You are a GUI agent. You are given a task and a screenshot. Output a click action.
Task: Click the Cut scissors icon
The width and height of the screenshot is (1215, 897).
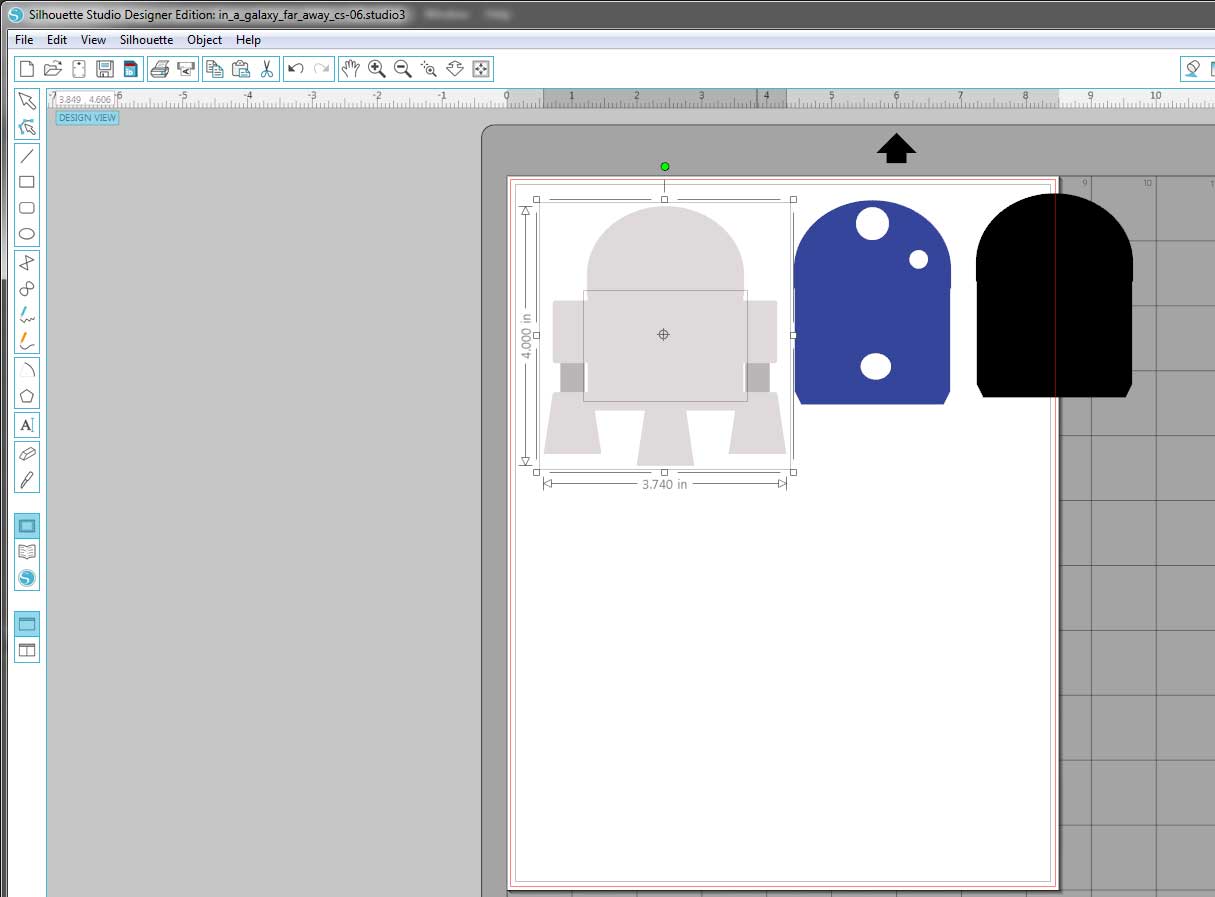click(266, 69)
